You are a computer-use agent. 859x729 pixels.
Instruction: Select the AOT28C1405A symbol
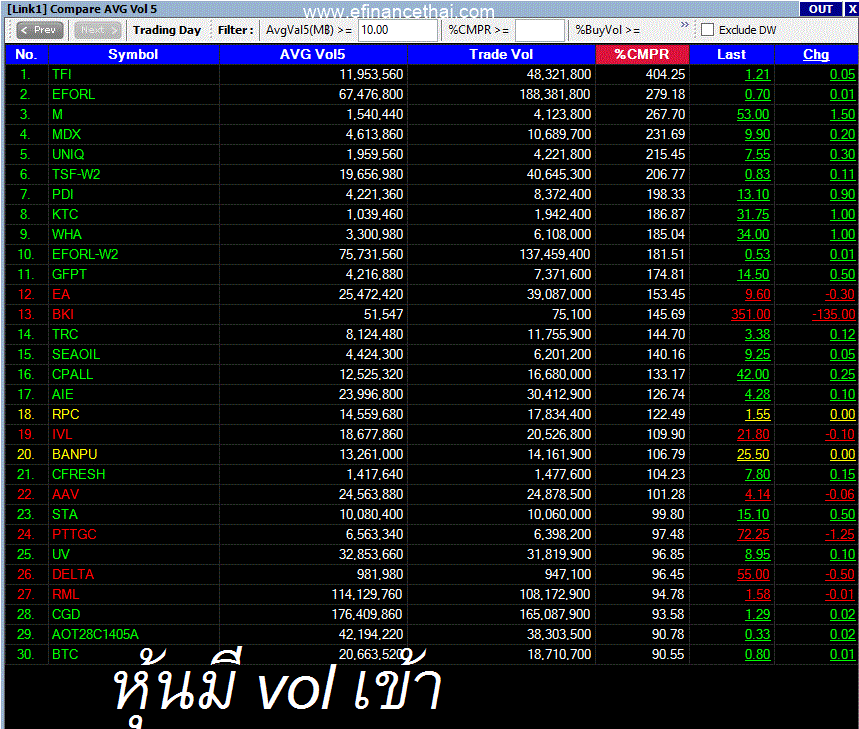(95, 634)
